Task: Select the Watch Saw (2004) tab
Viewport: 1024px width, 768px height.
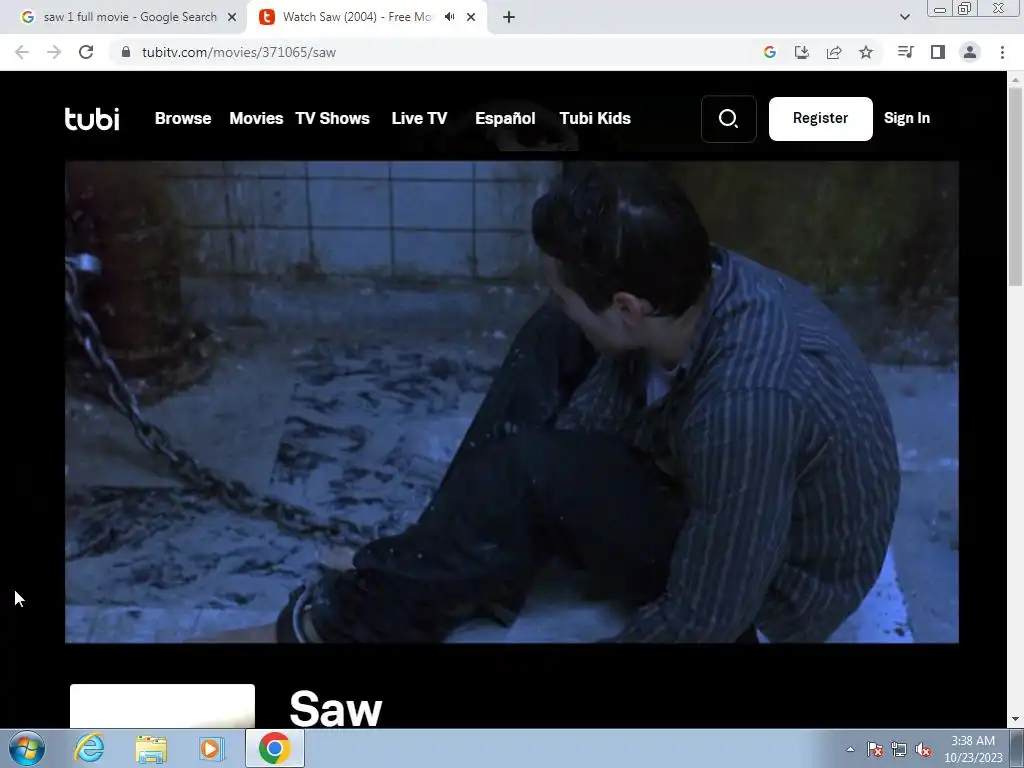Action: [x=368, y=17]
